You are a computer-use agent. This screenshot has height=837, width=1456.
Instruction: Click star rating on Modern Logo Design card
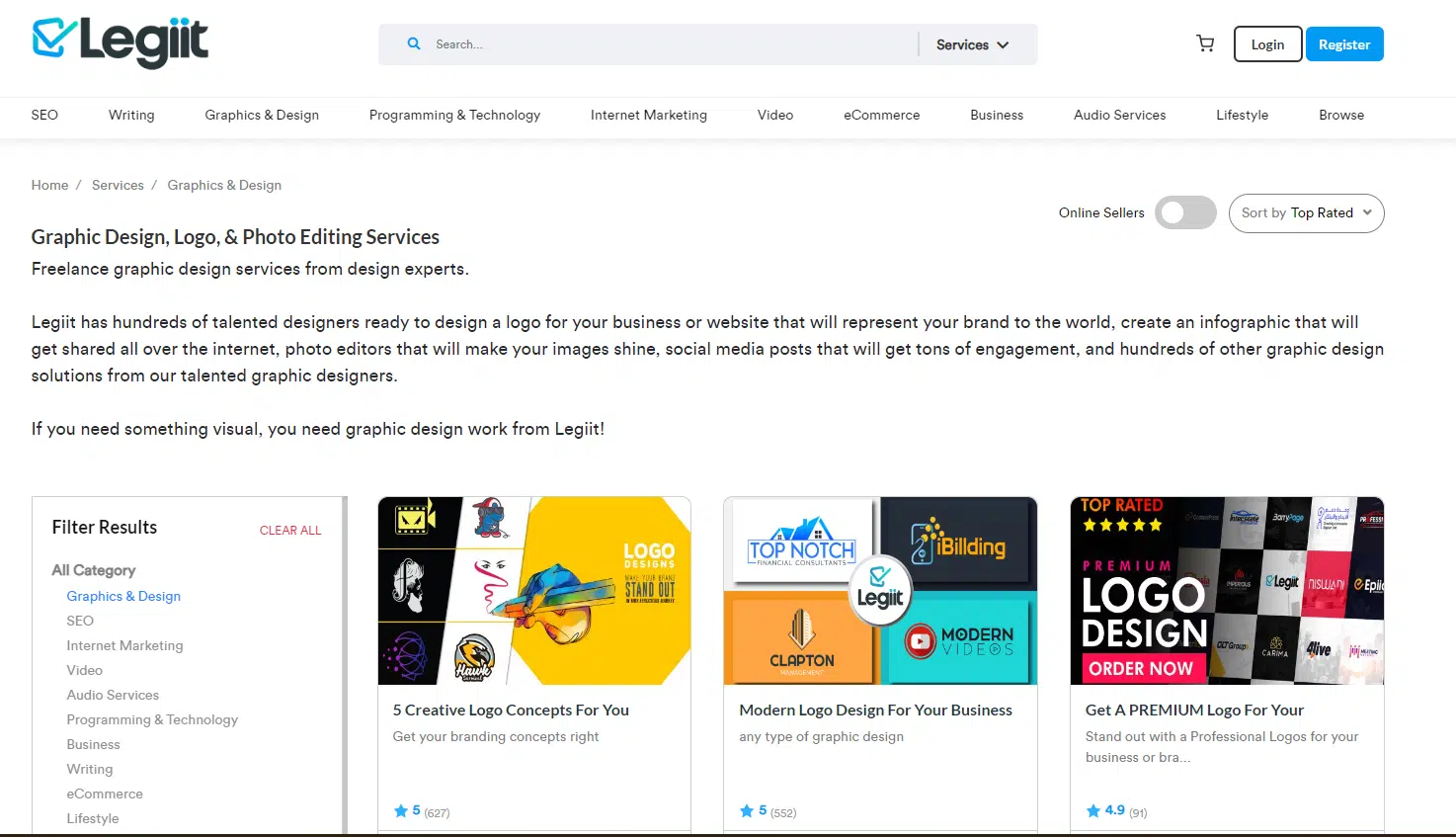pyautogui.click(x=754, y=810)
